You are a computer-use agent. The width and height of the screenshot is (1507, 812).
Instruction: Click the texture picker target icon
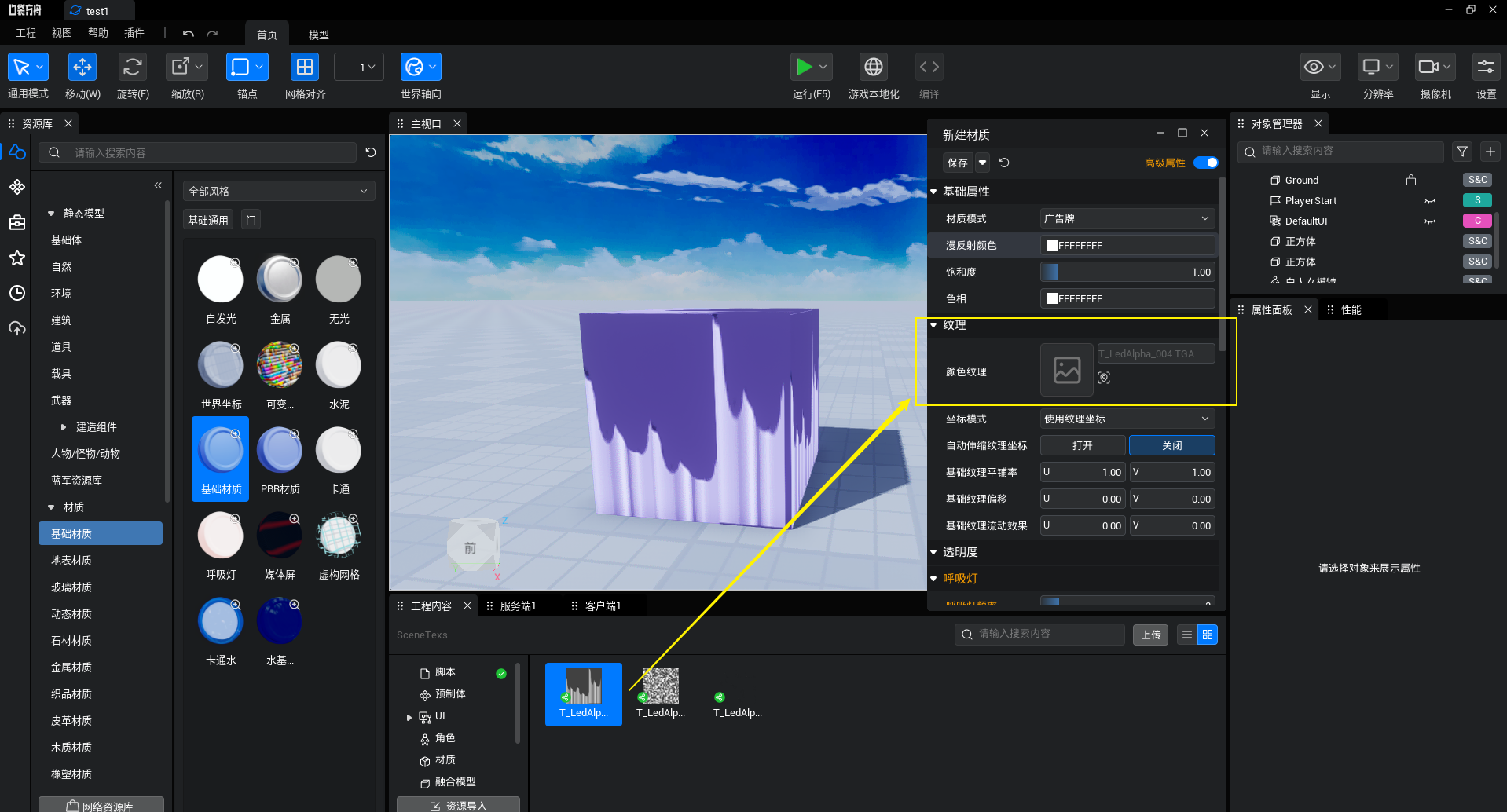point(1104,378)
